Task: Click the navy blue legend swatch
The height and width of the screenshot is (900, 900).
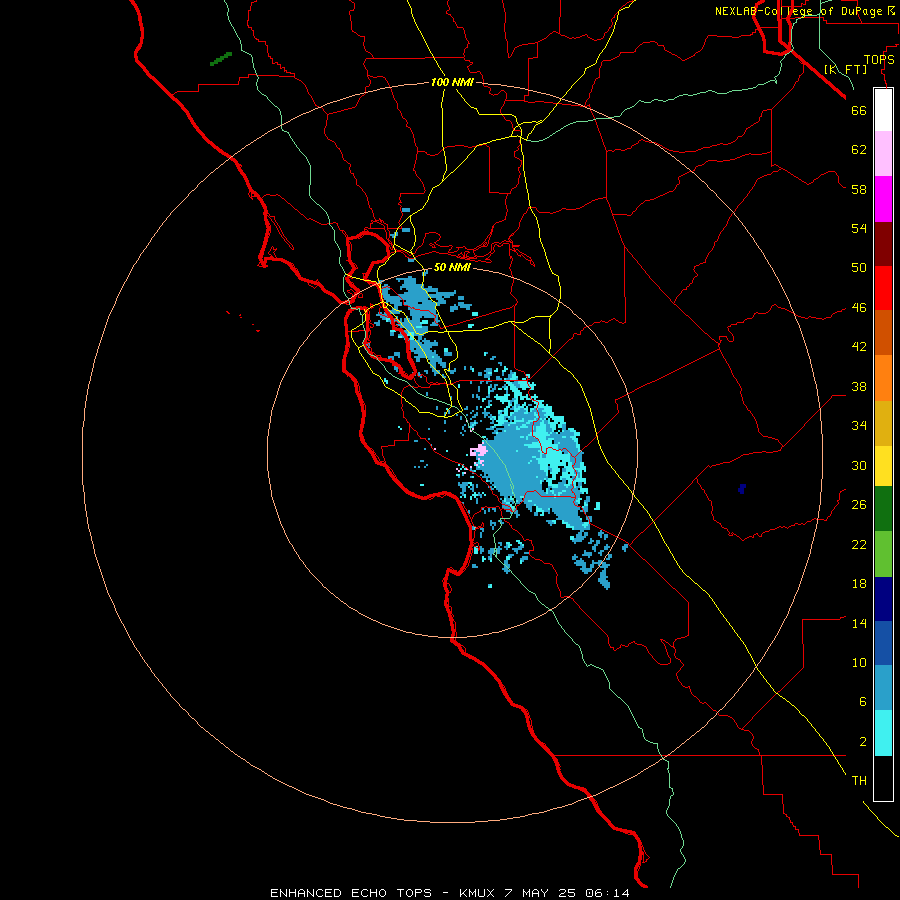Action: pos(883,599)
